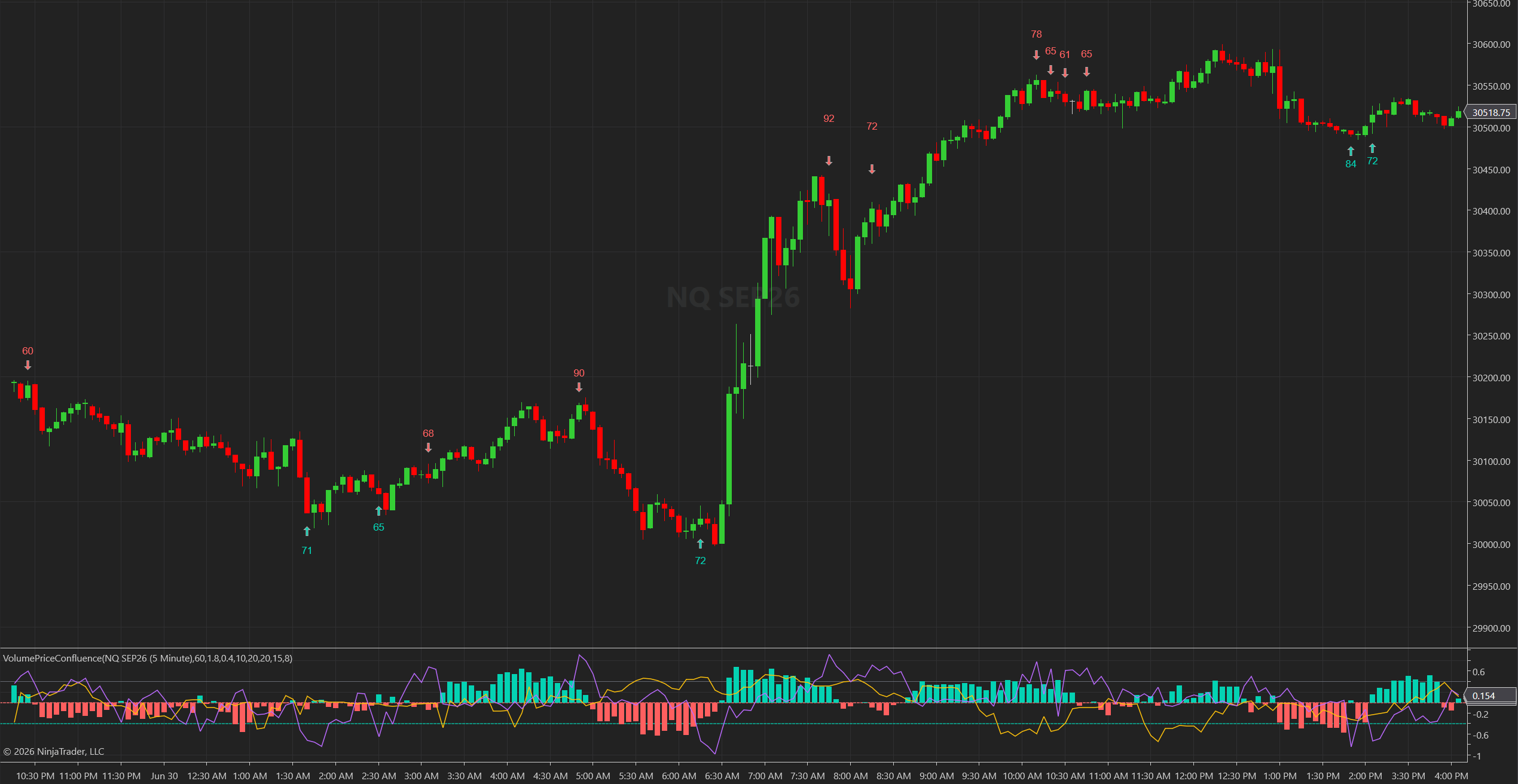Screen dimensions: 1518x784
Task: Click the red down arrow under signal 60
Action: (x=28, y=365)
